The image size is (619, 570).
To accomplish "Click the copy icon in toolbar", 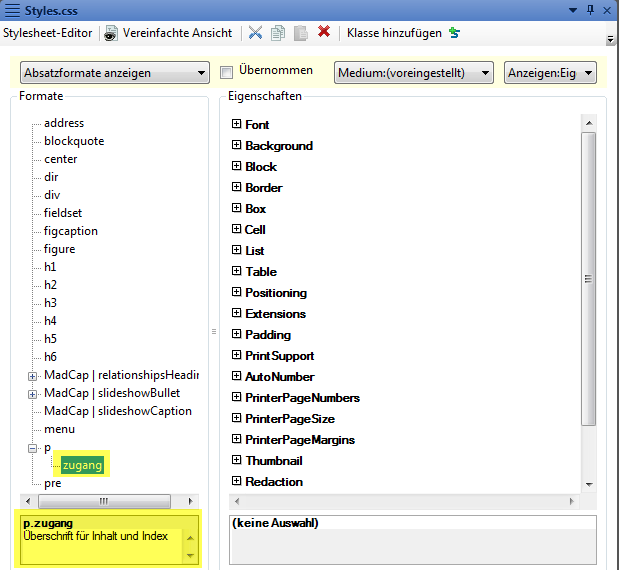I will [278, 32].
